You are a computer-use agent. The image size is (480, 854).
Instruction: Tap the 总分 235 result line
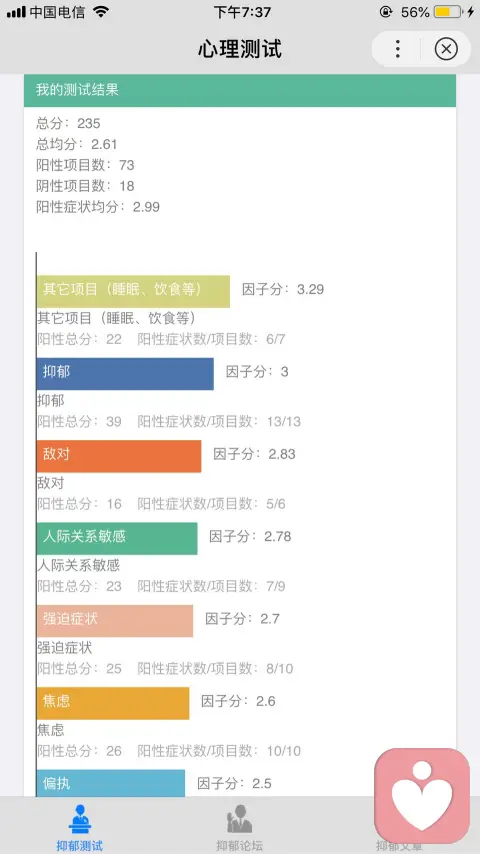[x=68, y=123]
